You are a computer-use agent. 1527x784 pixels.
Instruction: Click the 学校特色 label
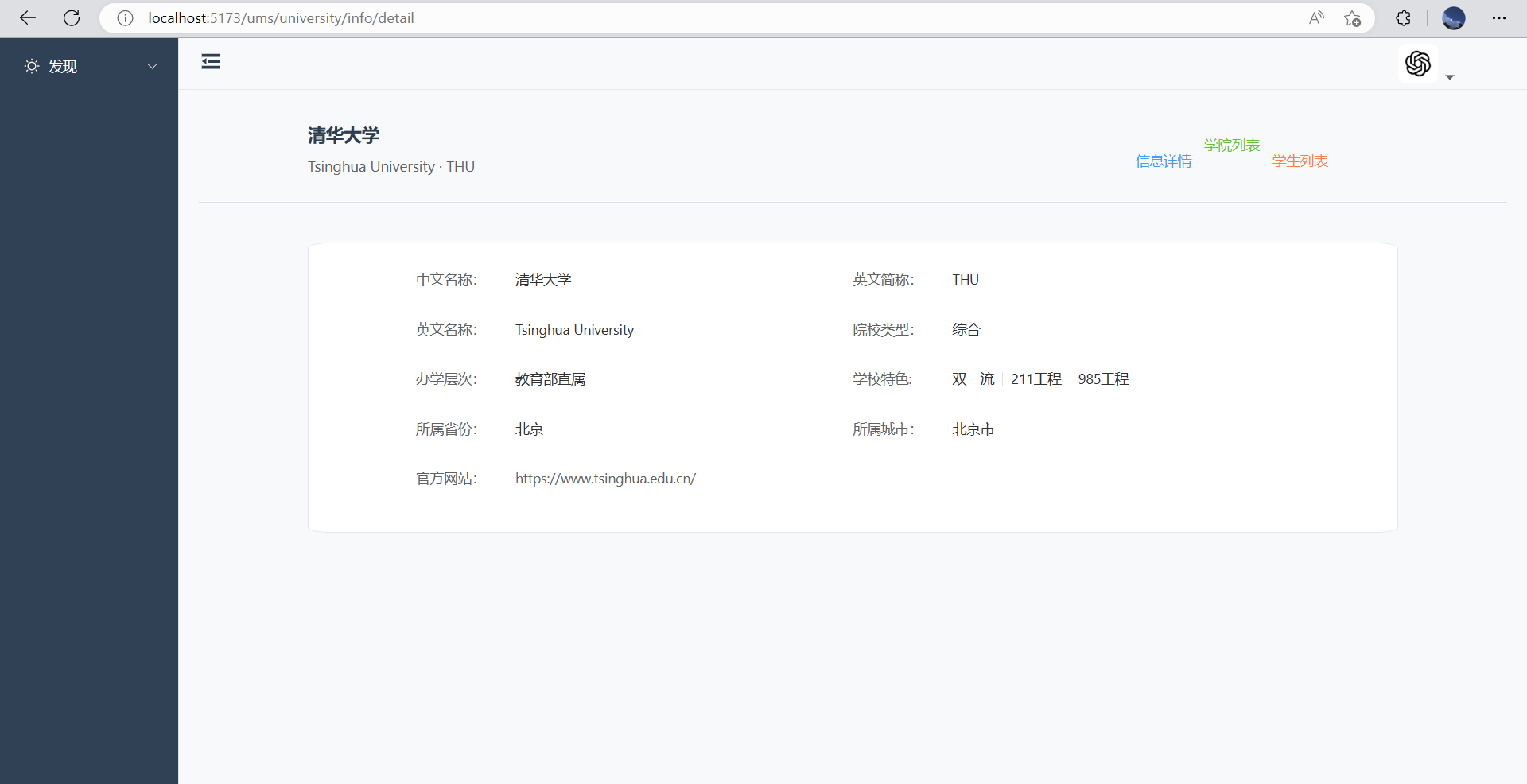[883, 379]
